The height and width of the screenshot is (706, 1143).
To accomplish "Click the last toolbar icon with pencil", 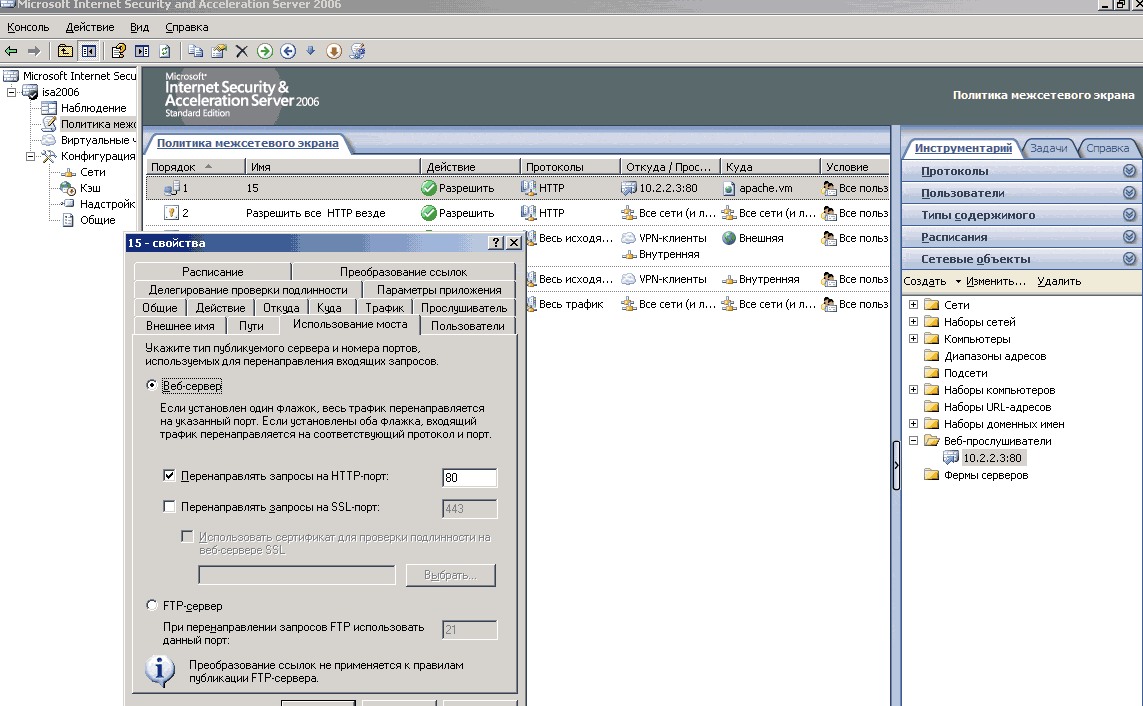I will pos(357,51).
